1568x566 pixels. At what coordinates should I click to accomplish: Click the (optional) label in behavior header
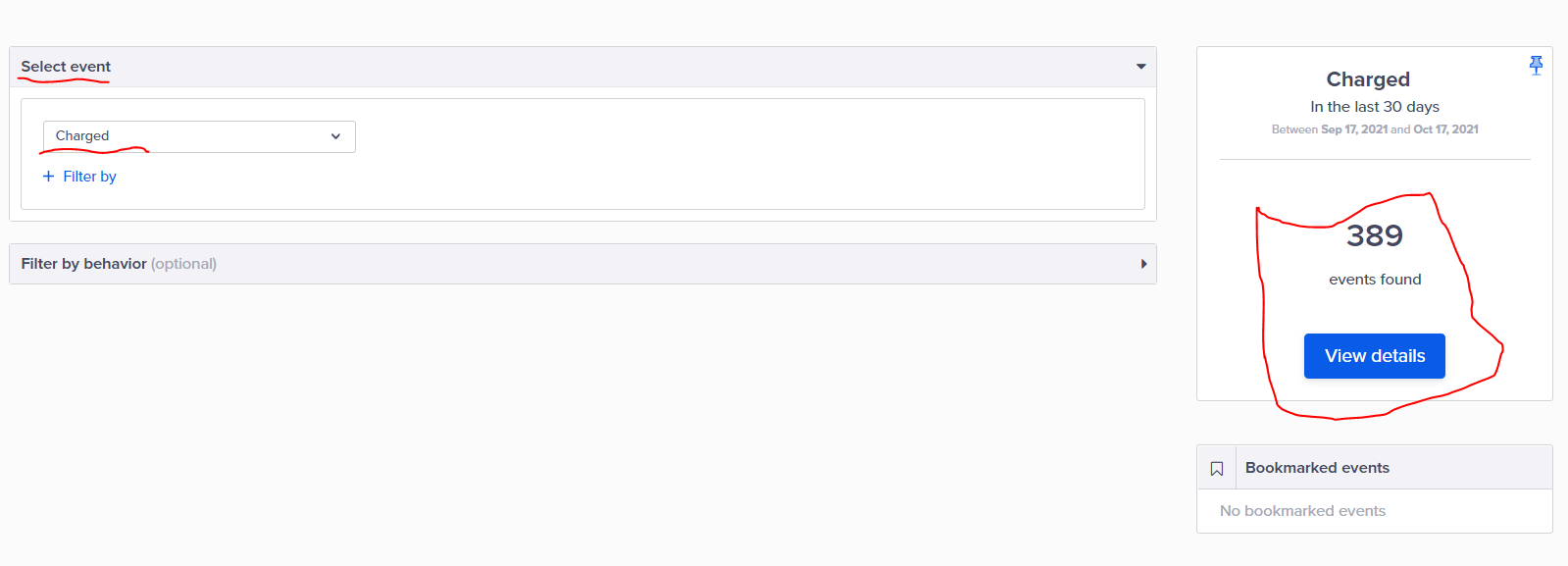[183, 264]
